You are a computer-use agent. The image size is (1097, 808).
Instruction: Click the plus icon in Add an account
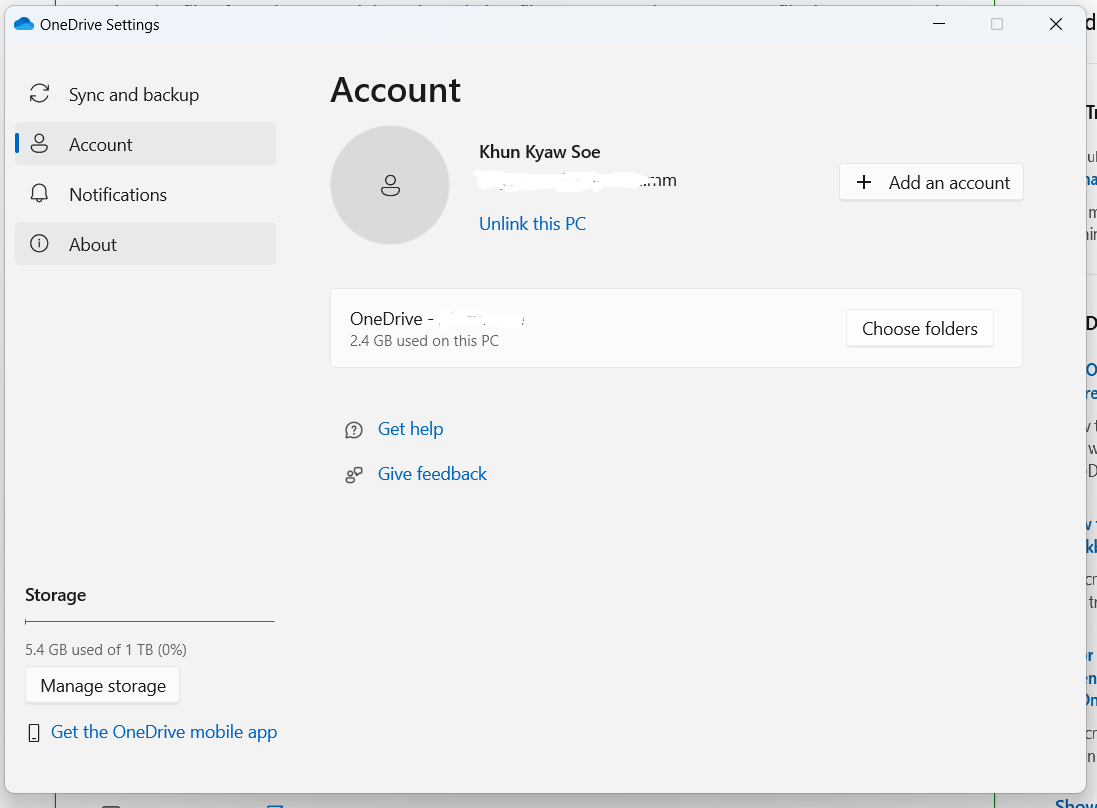[864, 183]
